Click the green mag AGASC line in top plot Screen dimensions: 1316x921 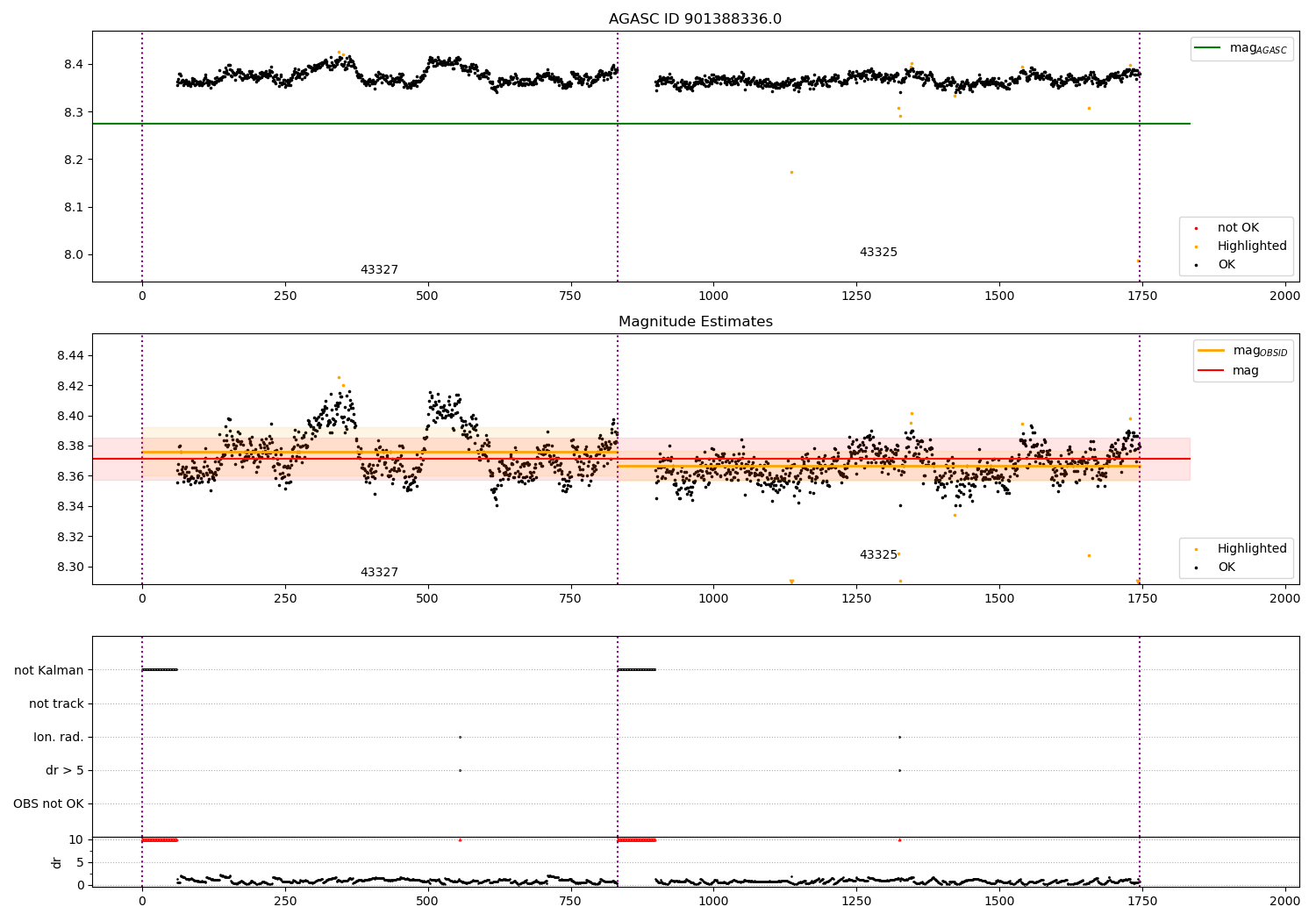point(640,124)
